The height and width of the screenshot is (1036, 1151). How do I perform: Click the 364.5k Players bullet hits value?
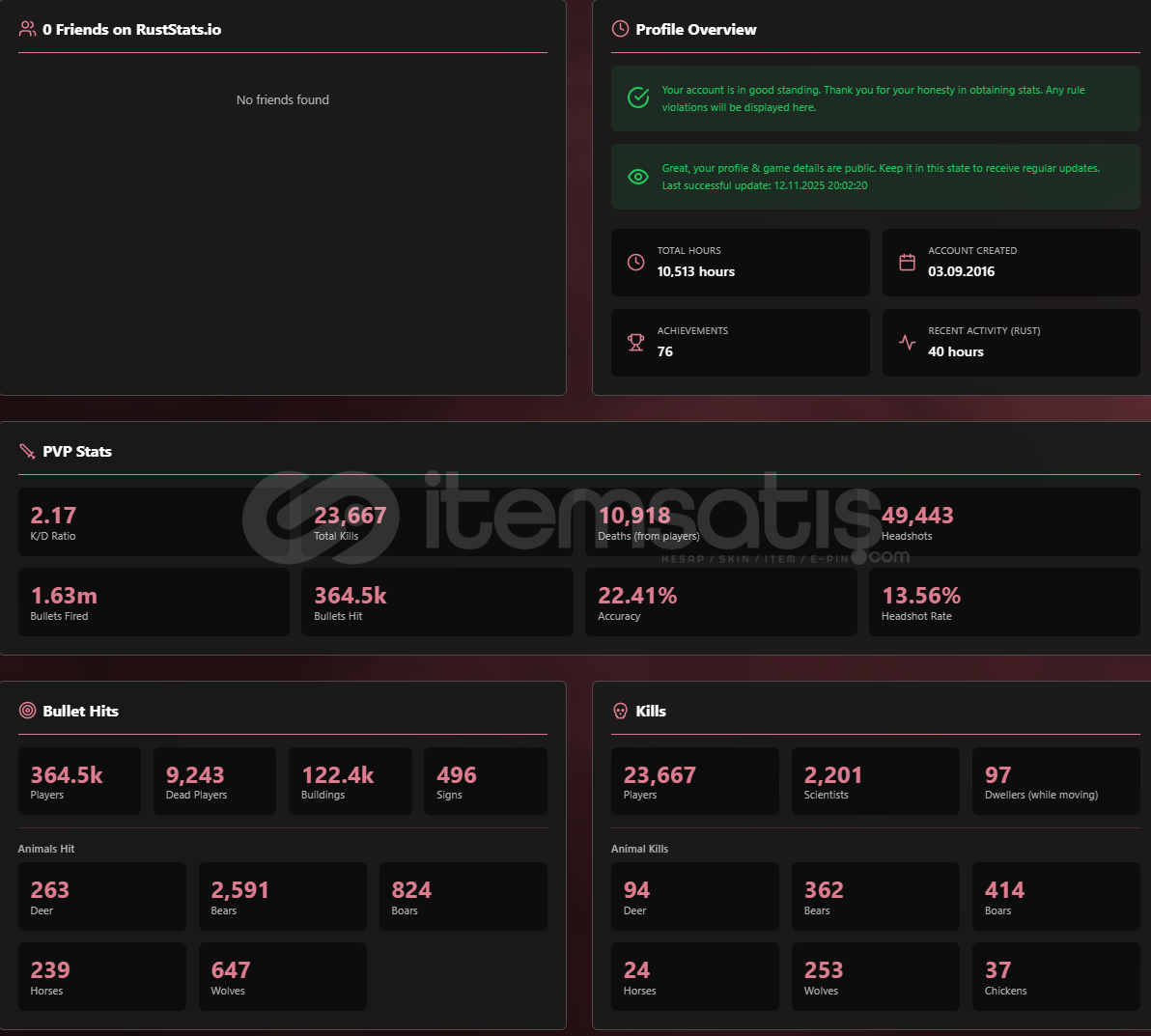(x=67, y=775)
